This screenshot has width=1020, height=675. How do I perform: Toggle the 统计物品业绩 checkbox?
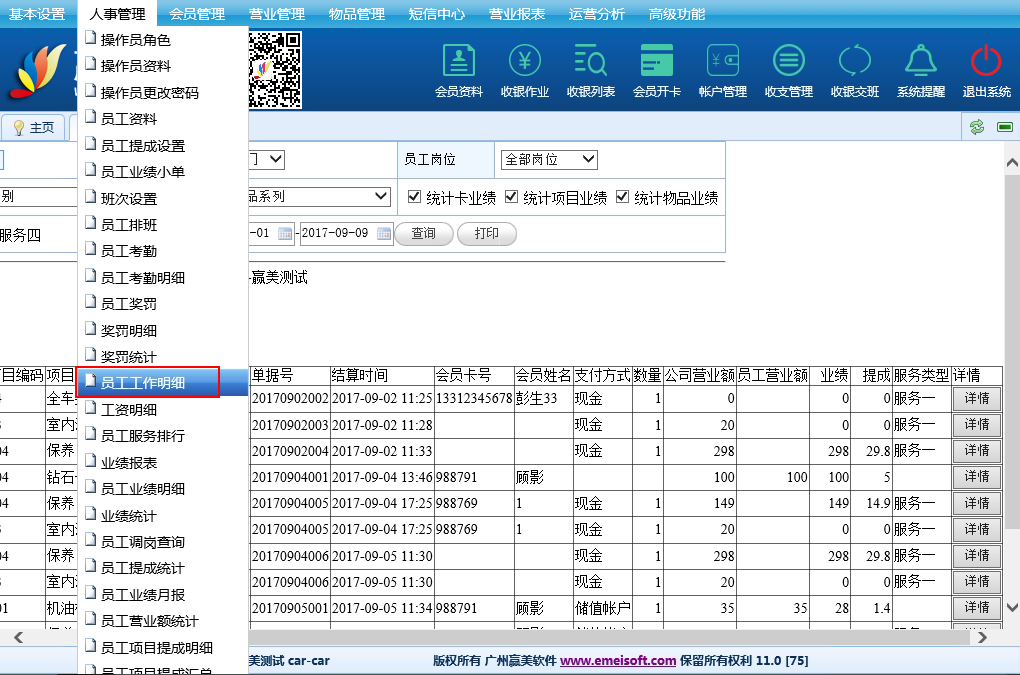622,197
